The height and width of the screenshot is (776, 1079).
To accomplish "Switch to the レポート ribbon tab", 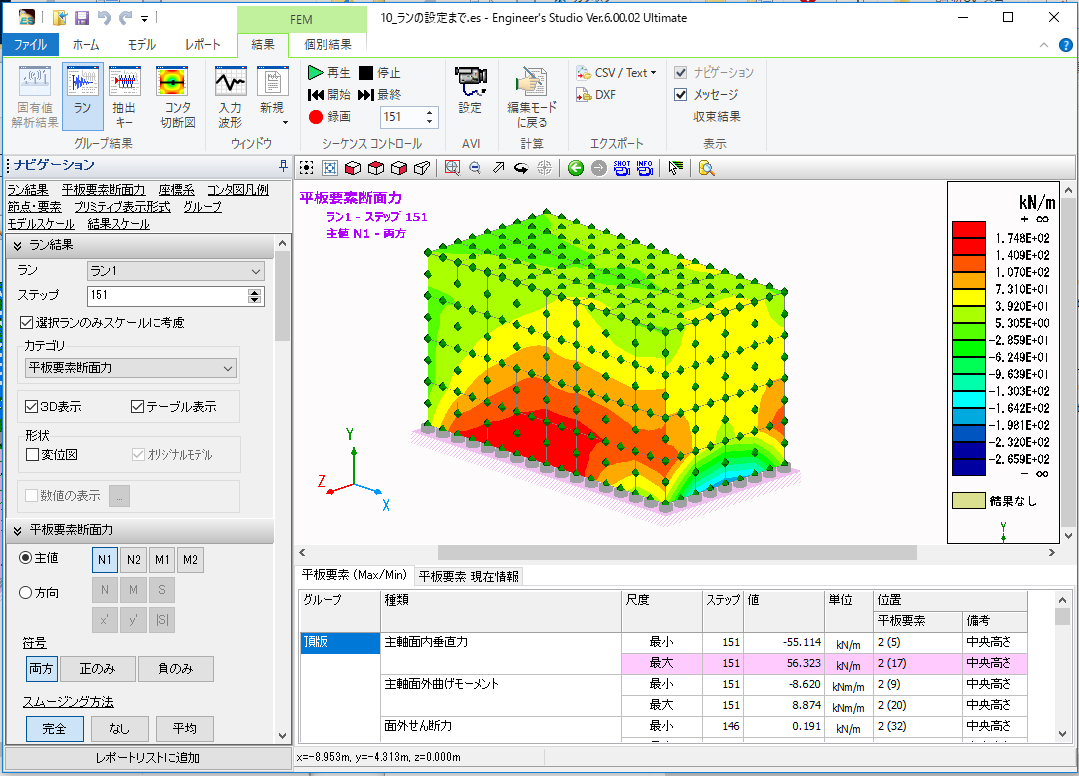I will coord(202,45).
